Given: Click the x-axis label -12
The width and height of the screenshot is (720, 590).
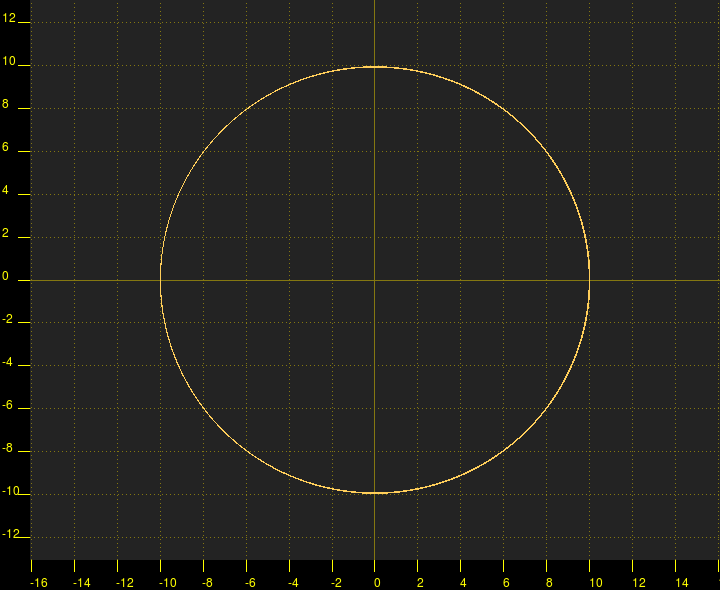Looking at the screenshot, I should point(124,583).
